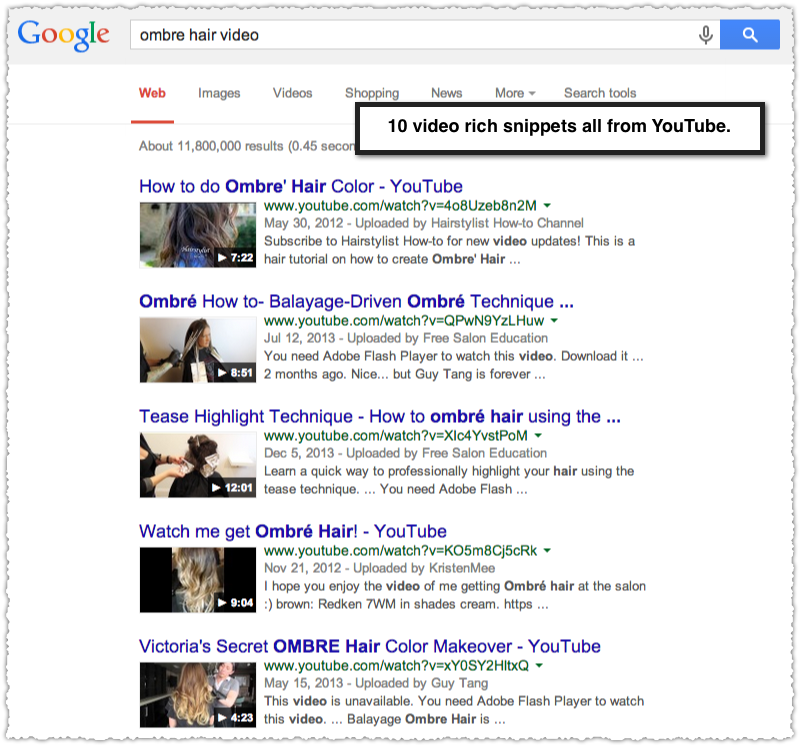The image size is (800, 746).
Task: Expand arrow next to URL v=XIc4YvstPoM
Action: (x=538, y=436)
